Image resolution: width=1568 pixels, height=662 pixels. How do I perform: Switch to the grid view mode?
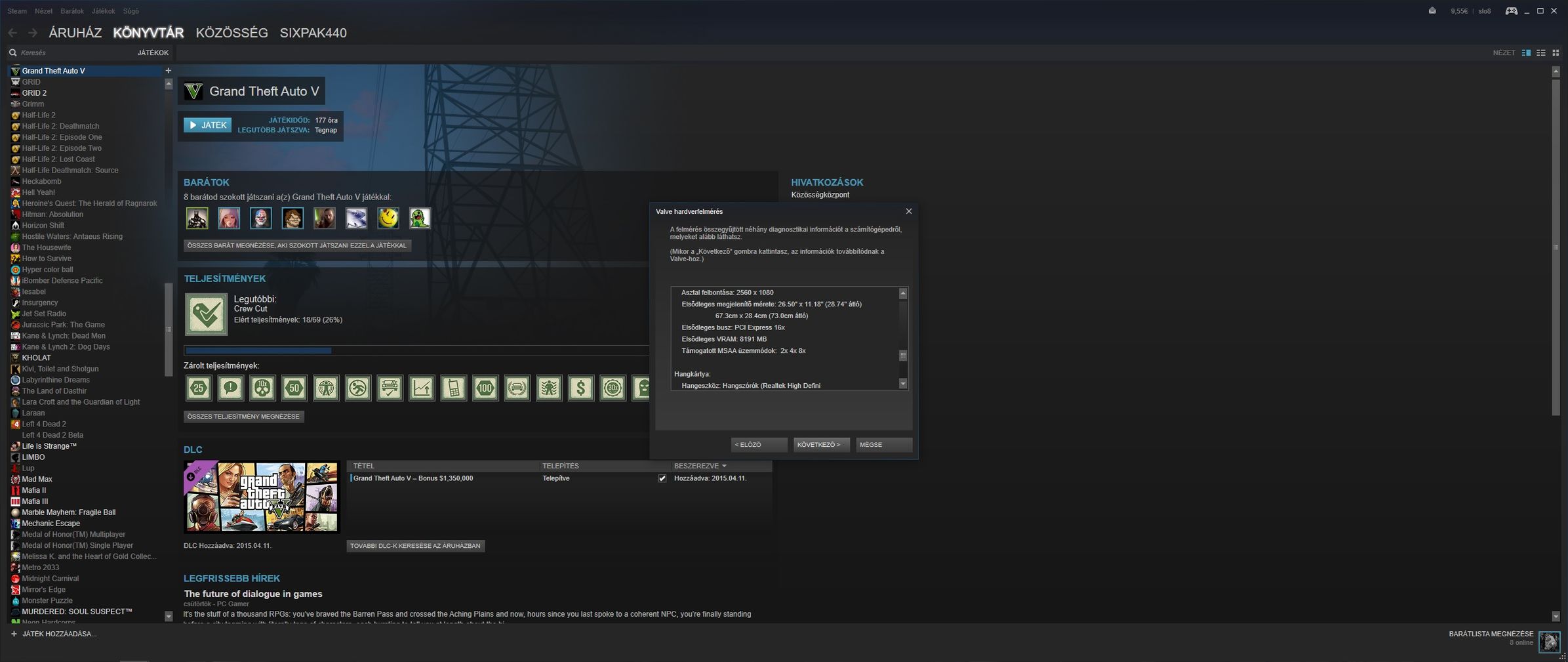pos(1556,52)
